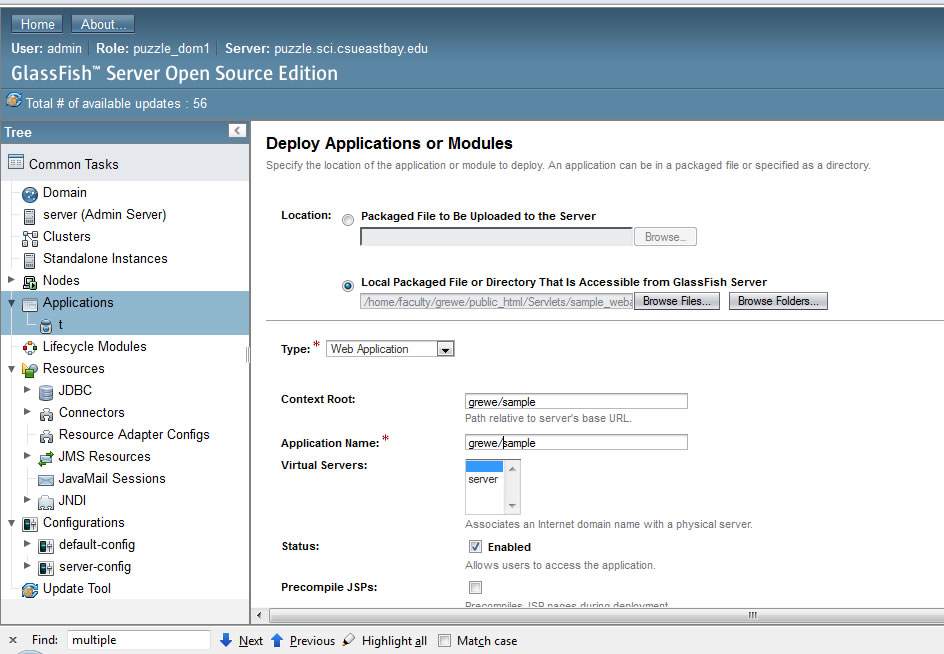
Task: Click the Lifecycle Modules icon
Action: click(x=29, y=347)
